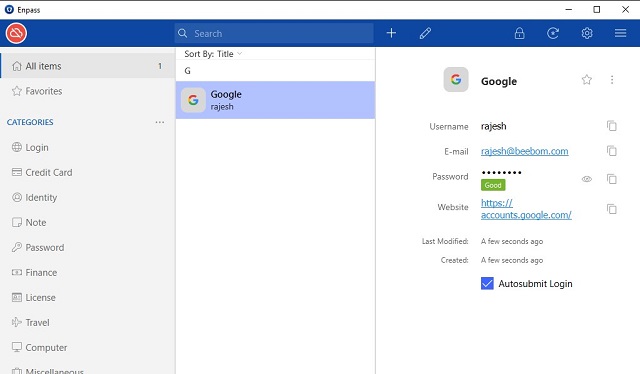Viewport: 640px width, 374px height.
Task: Click the Created timestamp value
Action: coord(512,260)
